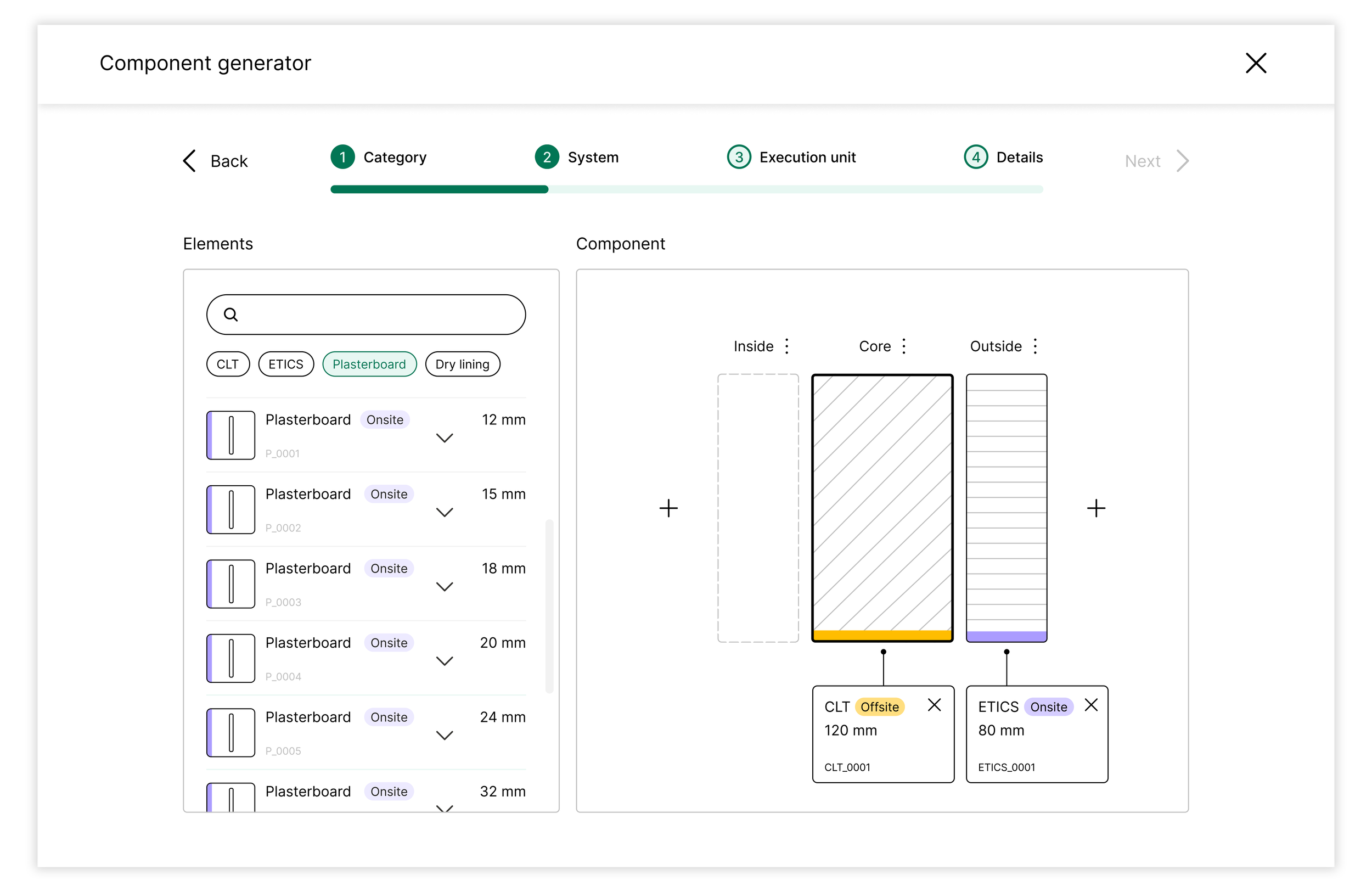Expand the 18 mm plasterboard chevron
The image size is (1372, 892).
(445, 587)
